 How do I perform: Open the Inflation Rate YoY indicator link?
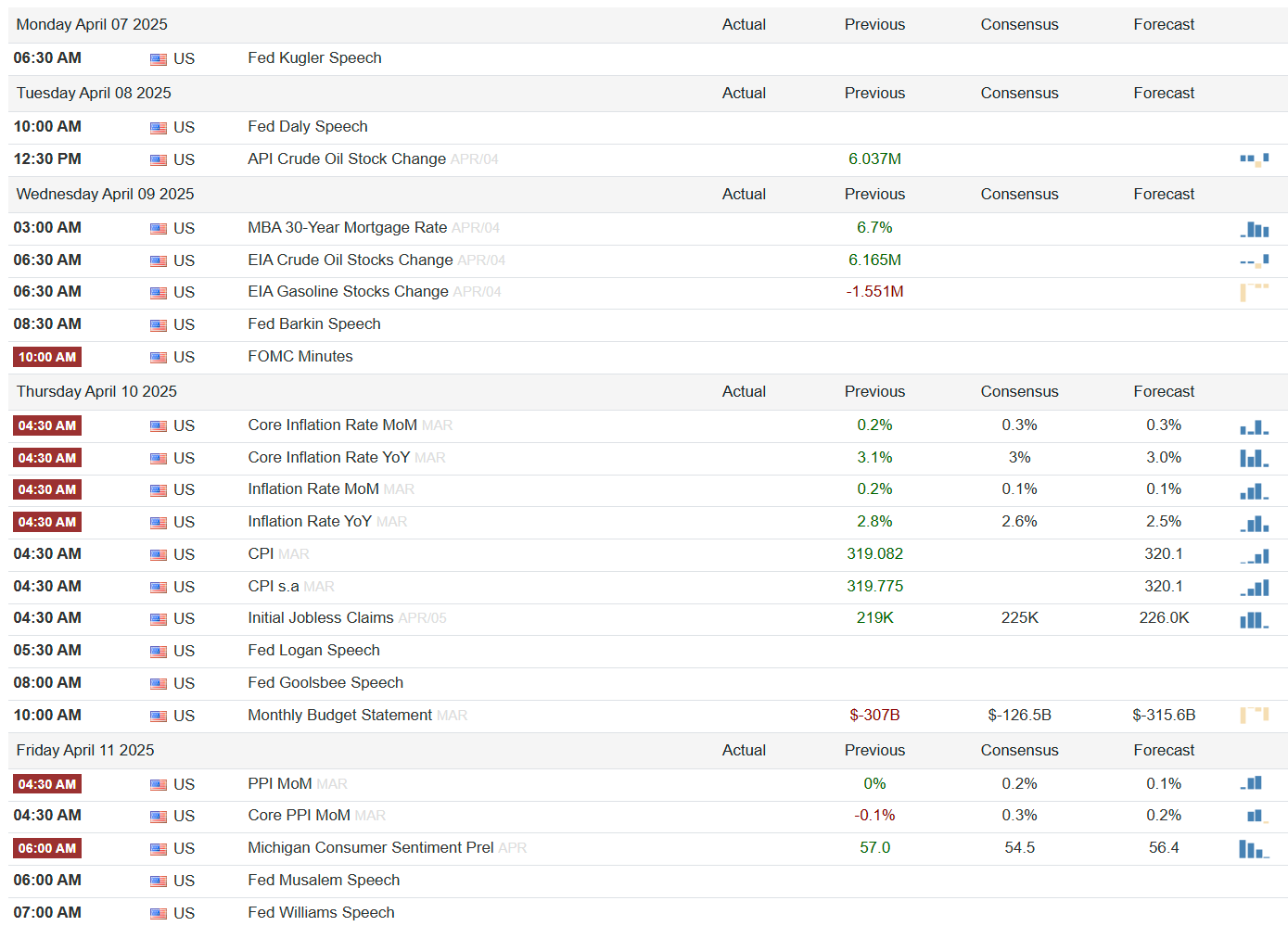[x=310, y=522]
